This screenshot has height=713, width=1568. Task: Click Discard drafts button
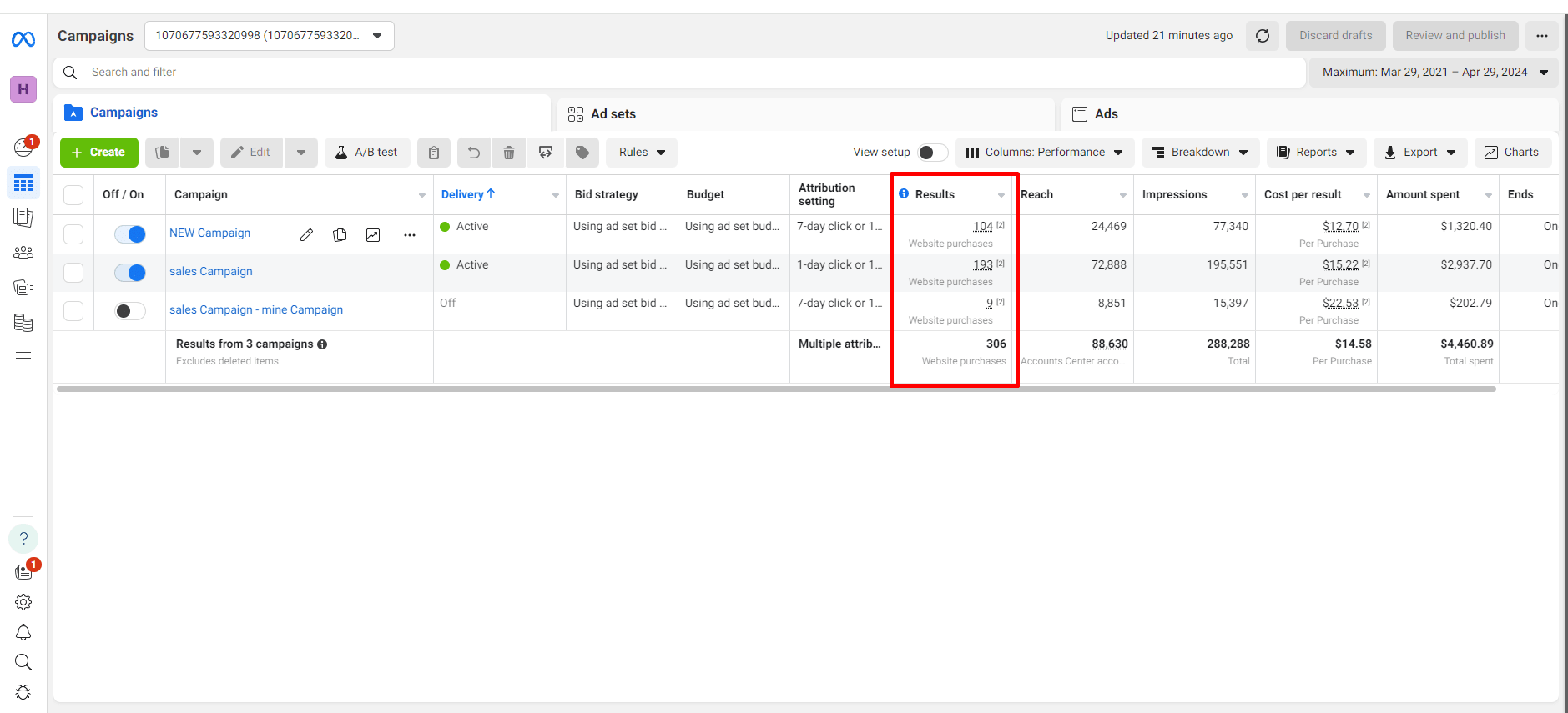point(1335,36)
